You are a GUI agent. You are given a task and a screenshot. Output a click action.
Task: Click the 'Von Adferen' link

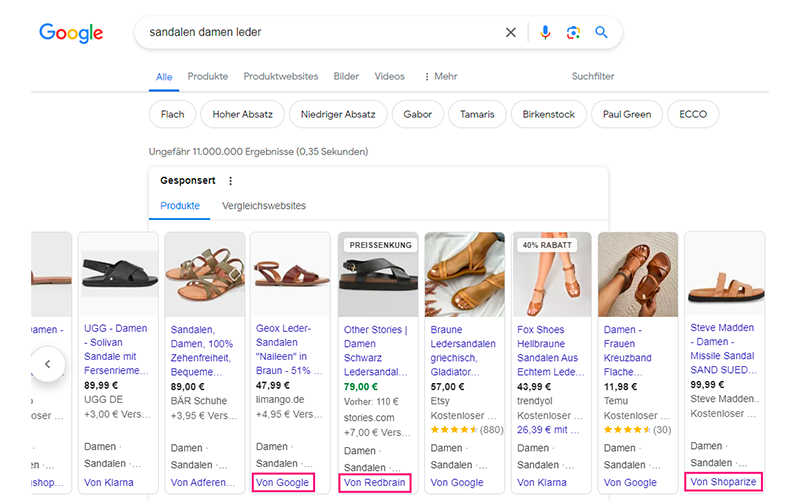(203, 482)
